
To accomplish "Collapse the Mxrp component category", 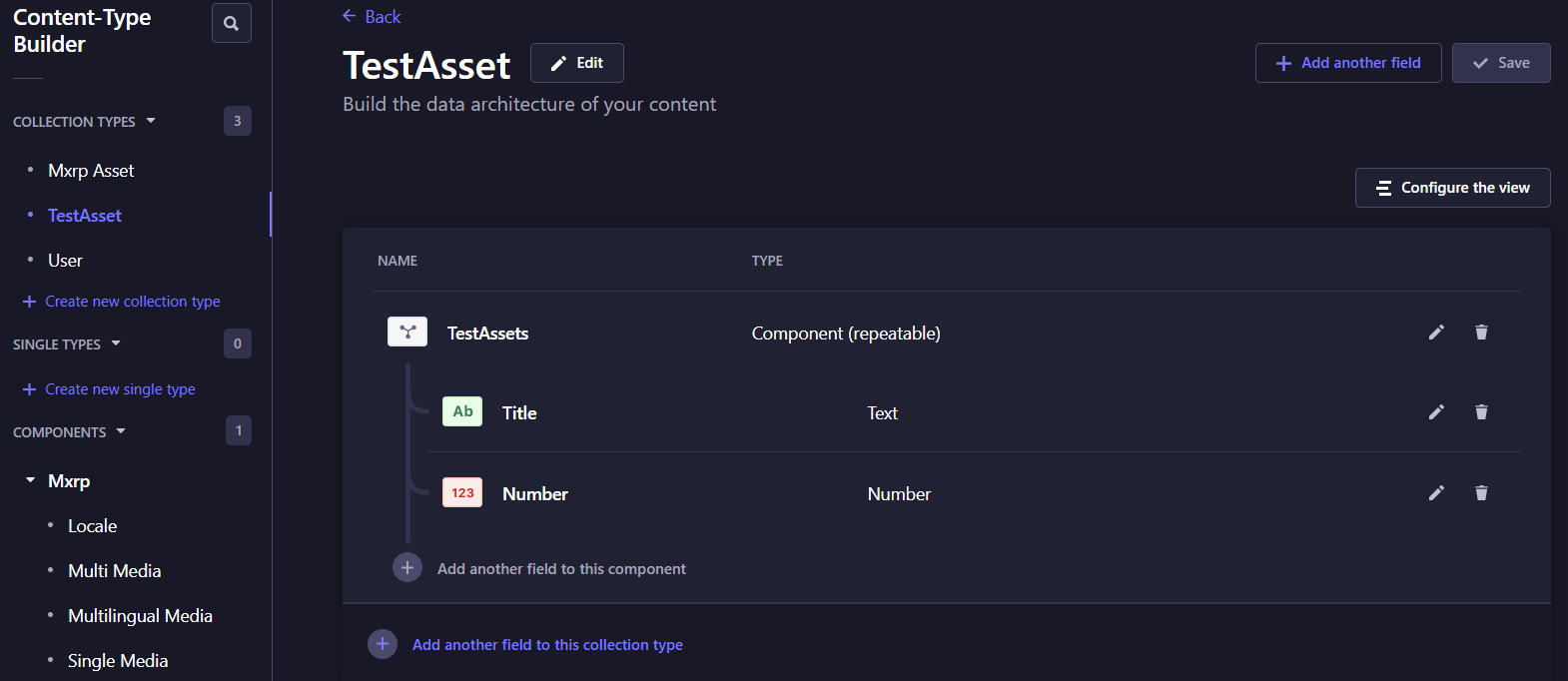I will (31, 481).
